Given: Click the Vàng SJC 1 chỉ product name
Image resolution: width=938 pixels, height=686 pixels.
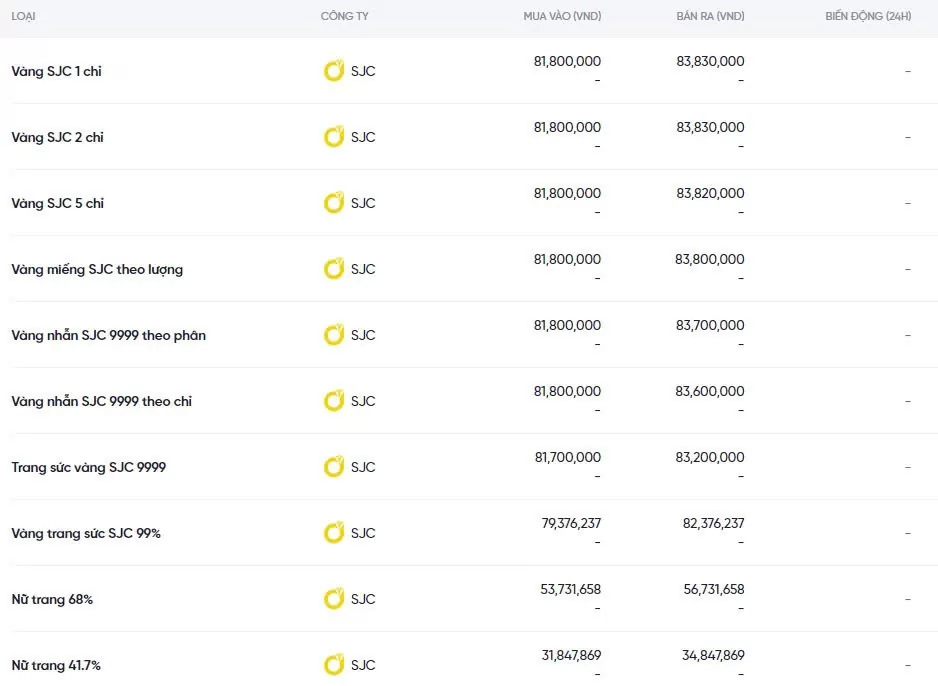Looking at the screenshot, I should click(x=56, y=71).
